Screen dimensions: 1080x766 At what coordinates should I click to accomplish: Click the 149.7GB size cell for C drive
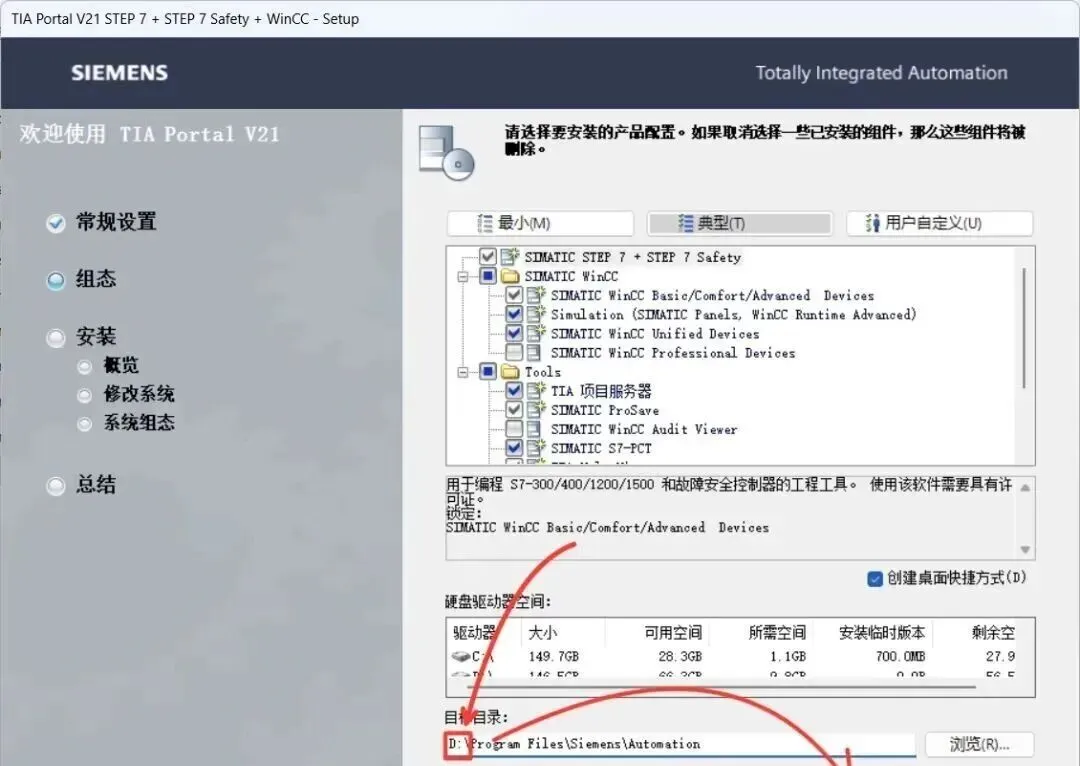(x=554, y=656)
